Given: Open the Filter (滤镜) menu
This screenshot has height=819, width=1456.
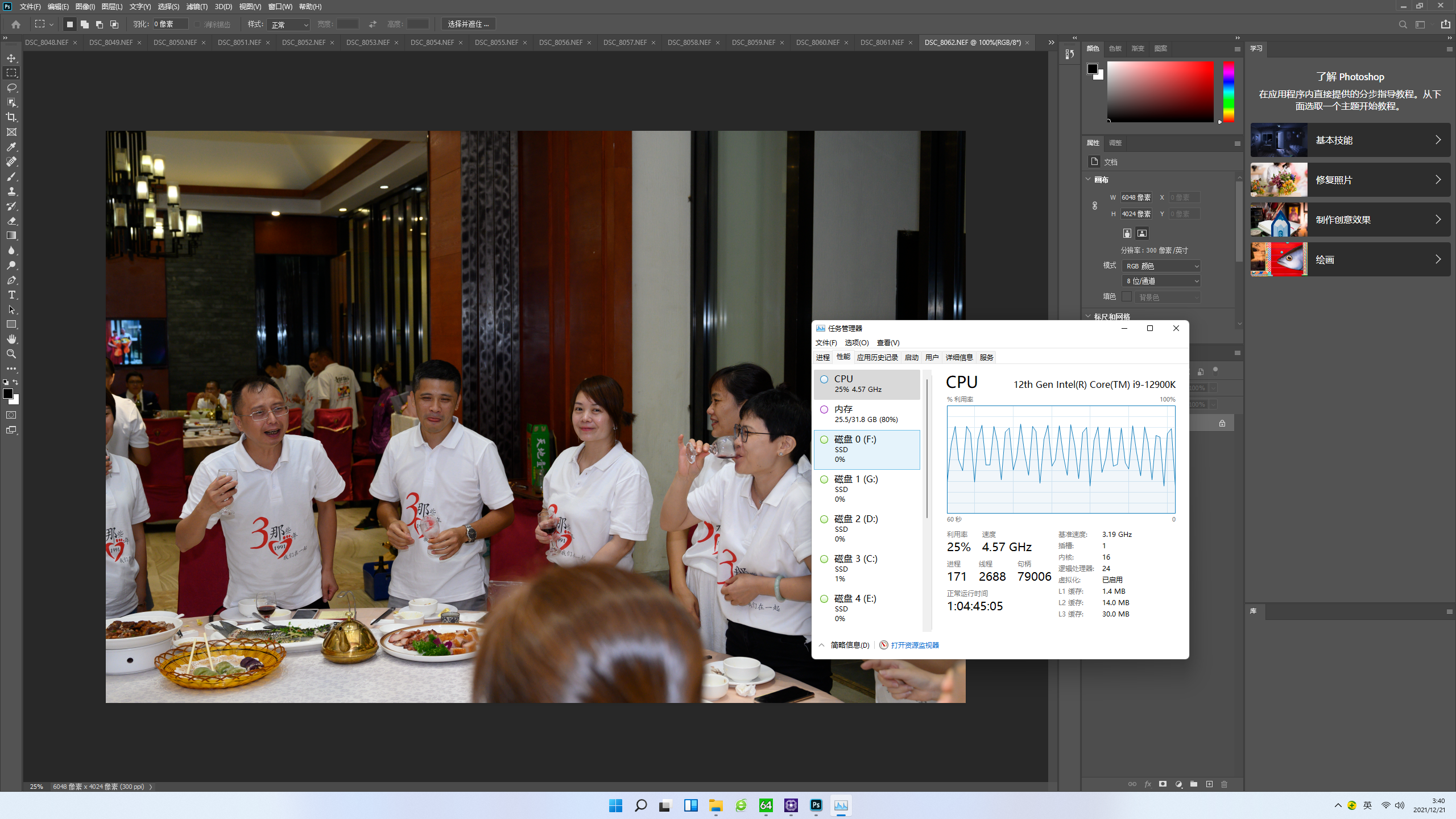Looking at the screenshot, I should [x=196, y=7].
